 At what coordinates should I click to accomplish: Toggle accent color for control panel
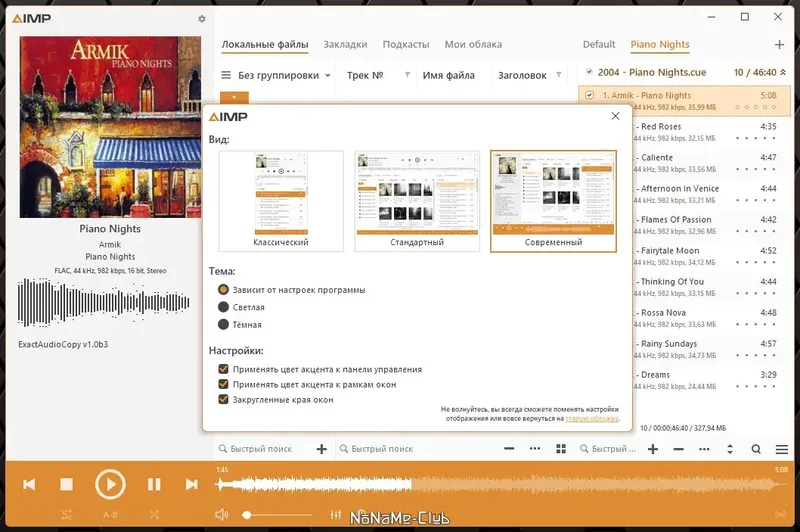[x=320, y=369]
